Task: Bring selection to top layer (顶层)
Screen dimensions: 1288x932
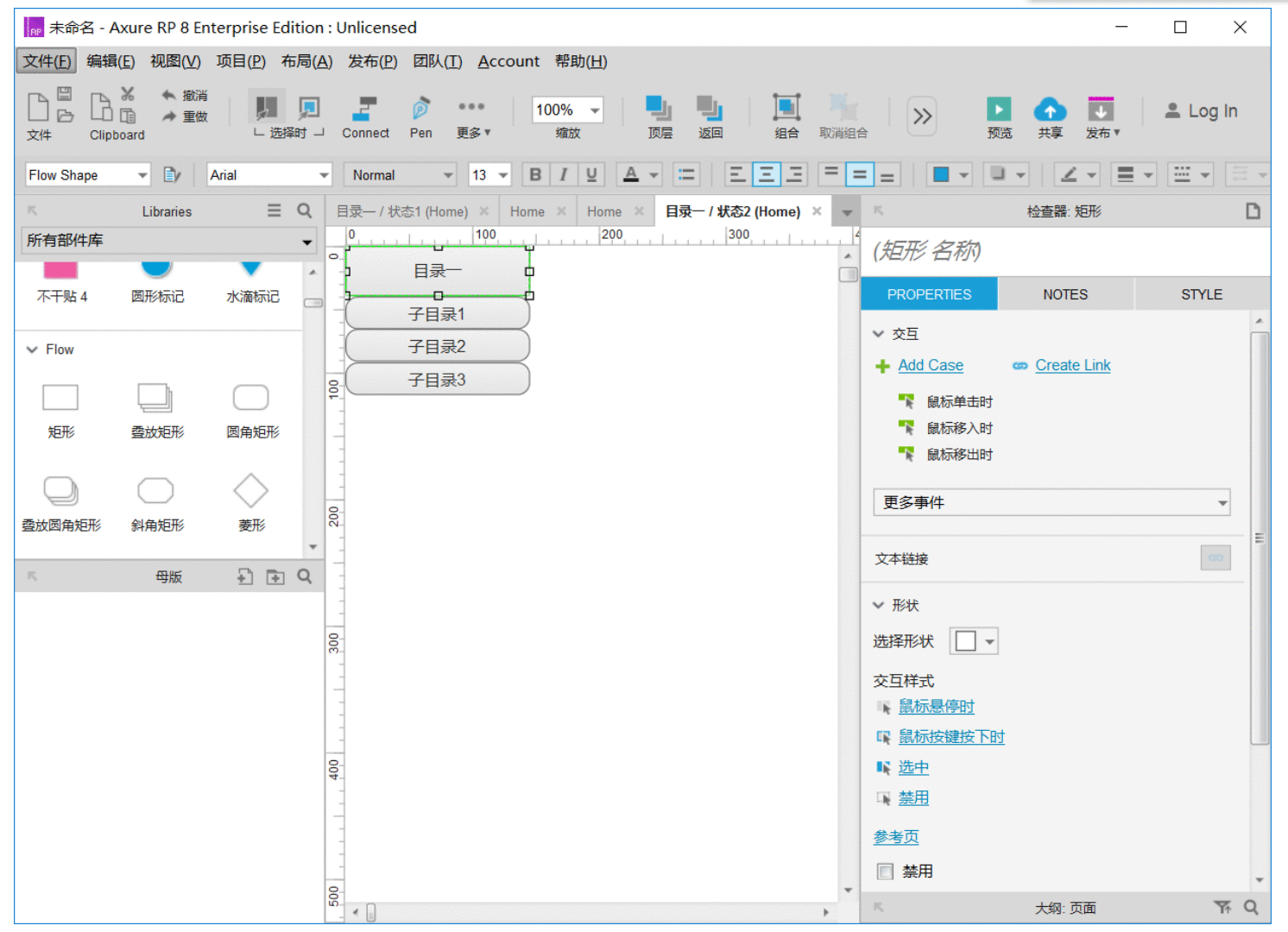Action: point(659,109)
